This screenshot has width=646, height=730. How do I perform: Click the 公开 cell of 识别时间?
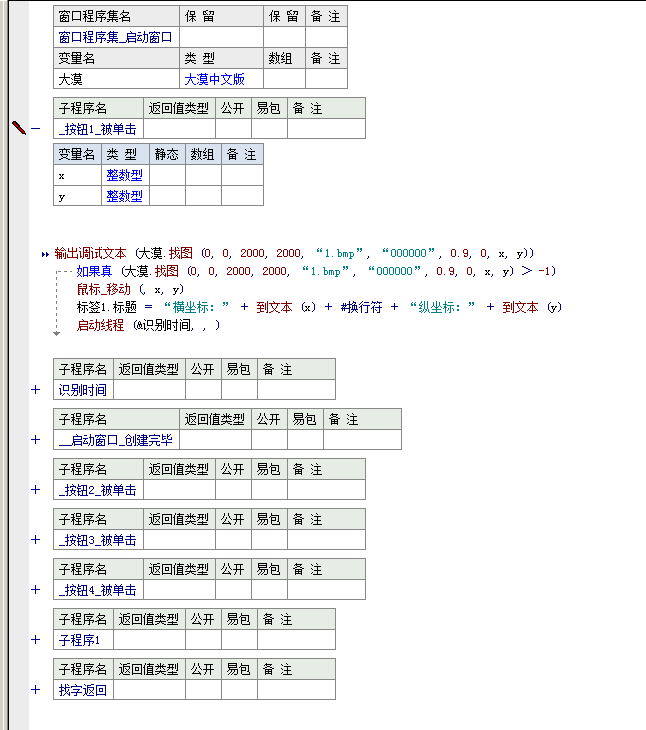(x=203, y=390)
